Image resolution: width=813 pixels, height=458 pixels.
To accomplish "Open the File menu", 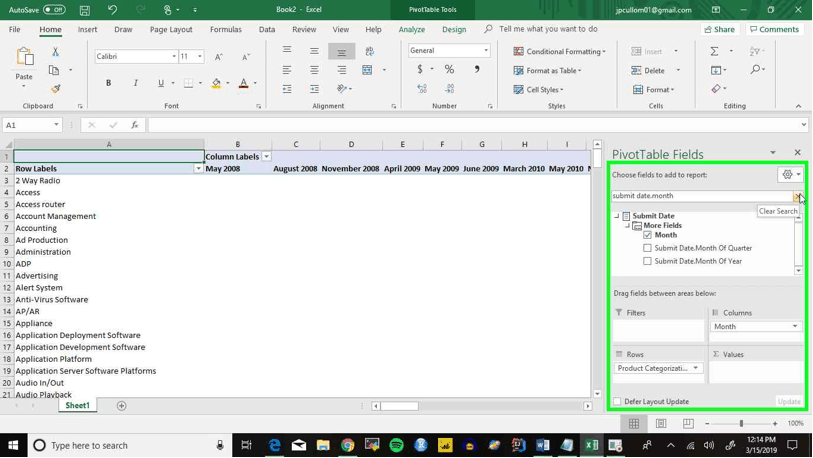I will pos(15,30).
